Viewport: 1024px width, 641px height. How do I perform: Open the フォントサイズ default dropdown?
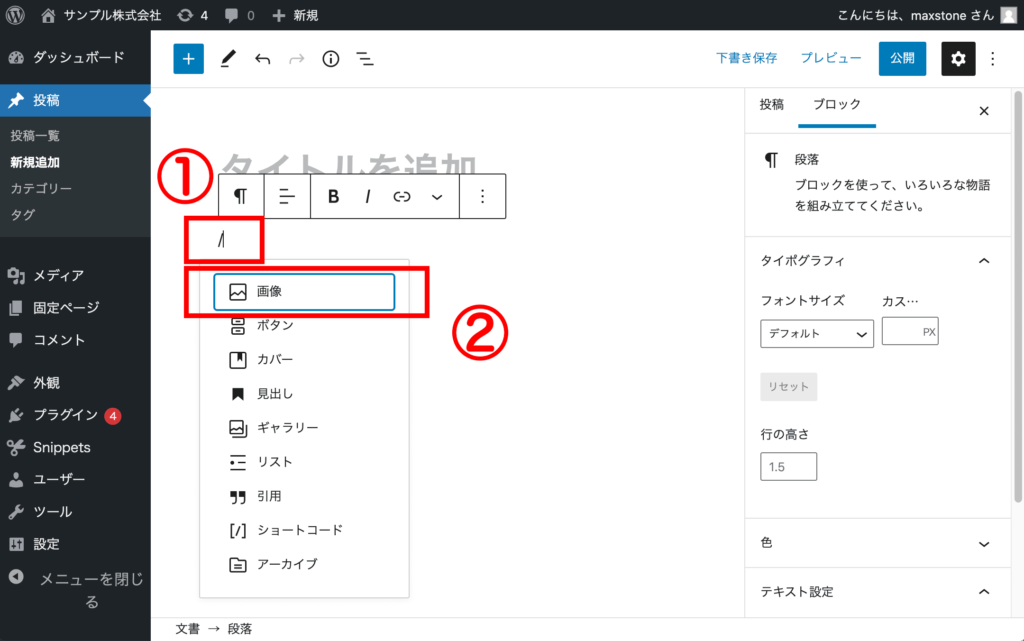coord(817,333)
